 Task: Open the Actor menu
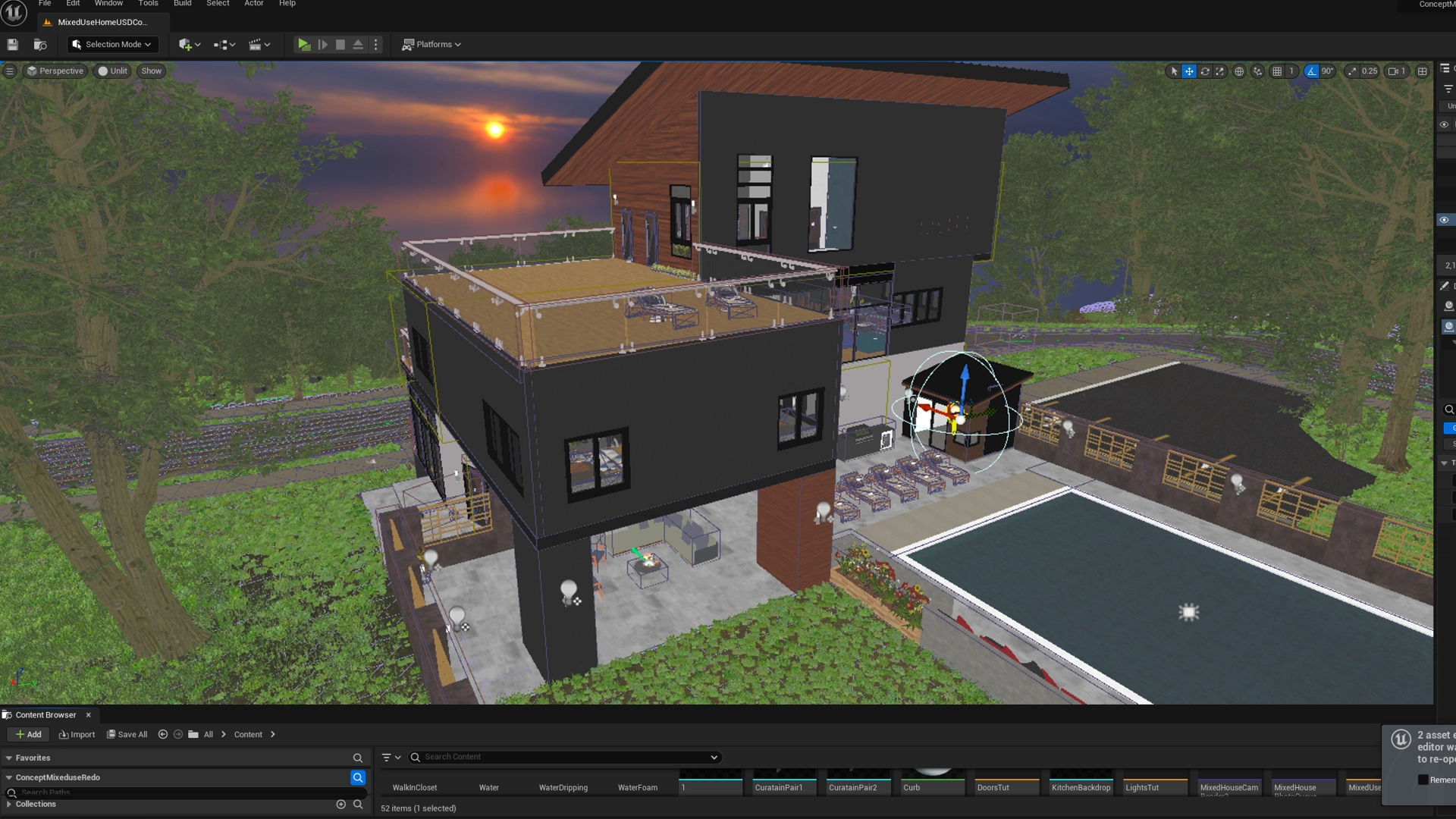click(x=253, y=4)
